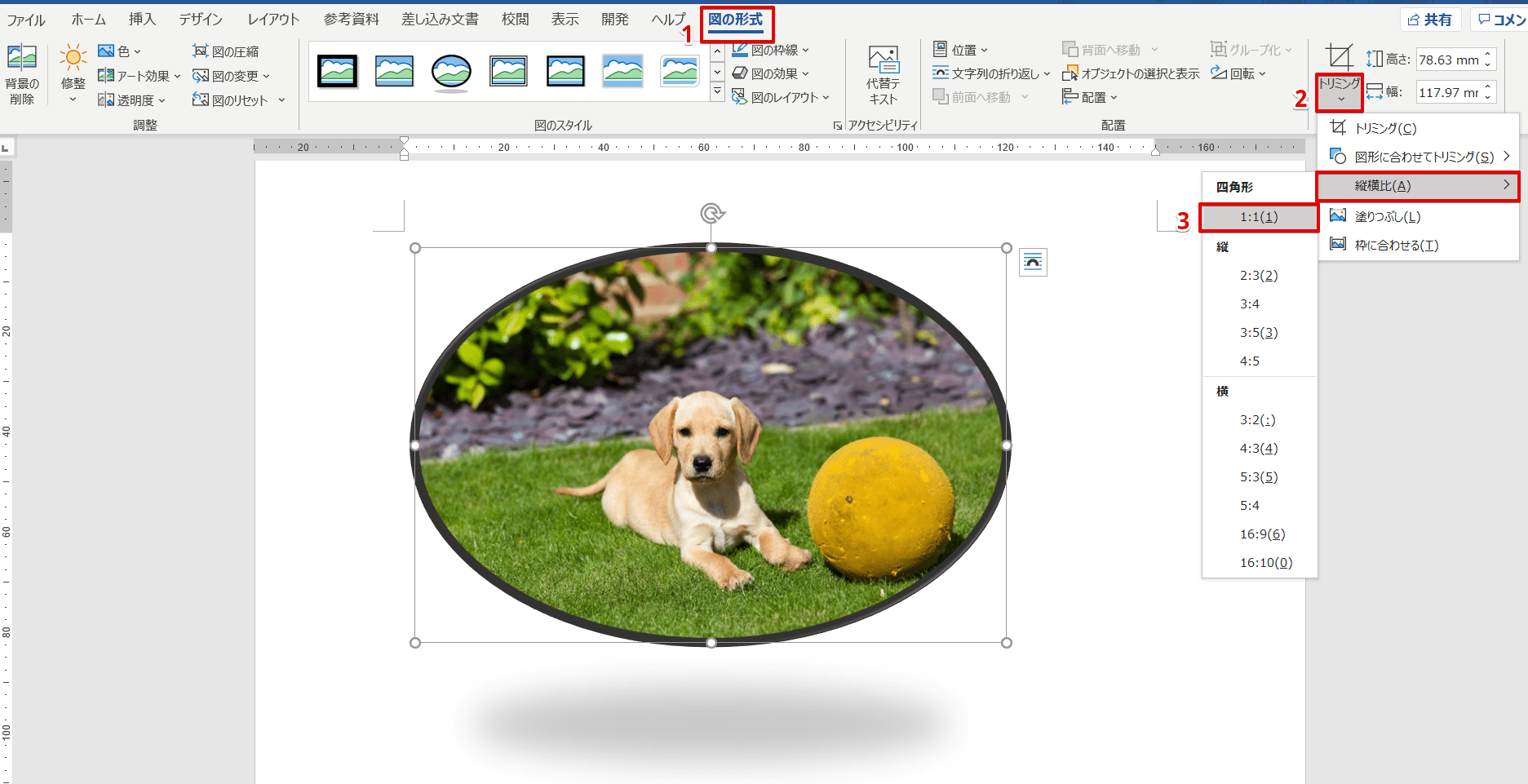Click 代替テキスト alt text button
The width and height of the screenshot is (1528, 784).
(883, 74)
